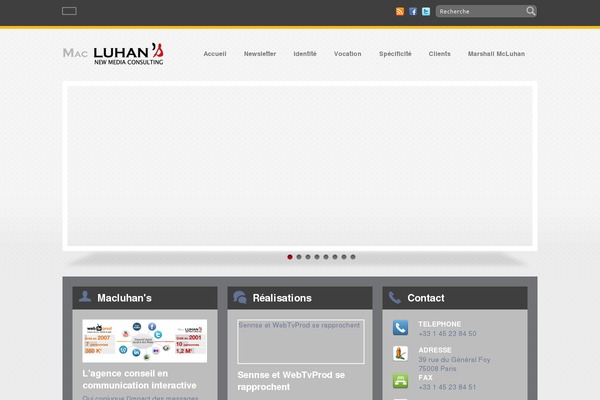
Task: Open the Twitter icon in top bar
Action: pyautogui.click(x=426, y=11)
